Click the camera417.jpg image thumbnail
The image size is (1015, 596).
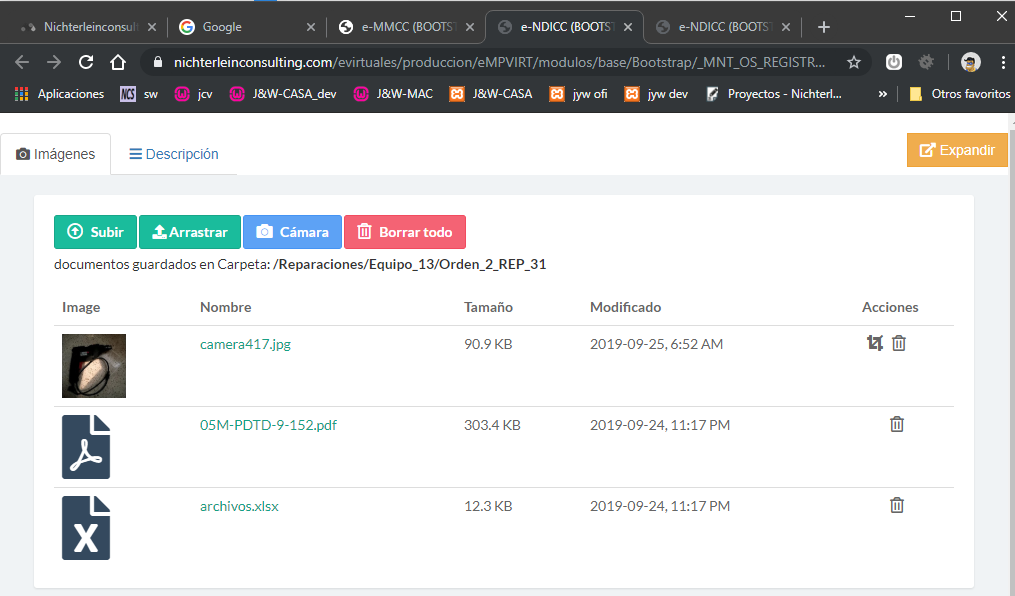(94, 366)
